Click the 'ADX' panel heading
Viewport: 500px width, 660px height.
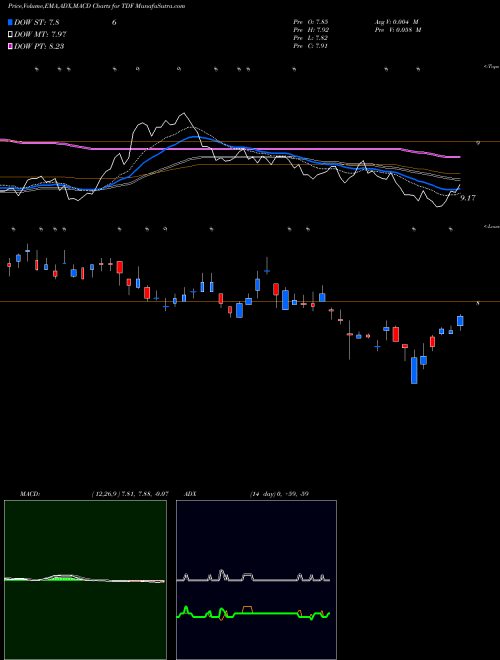click(190, 494)
